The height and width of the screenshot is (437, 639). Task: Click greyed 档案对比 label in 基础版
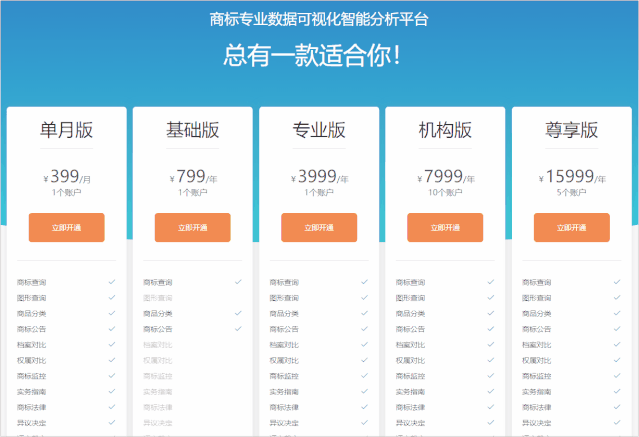click(x=158, y=345)
